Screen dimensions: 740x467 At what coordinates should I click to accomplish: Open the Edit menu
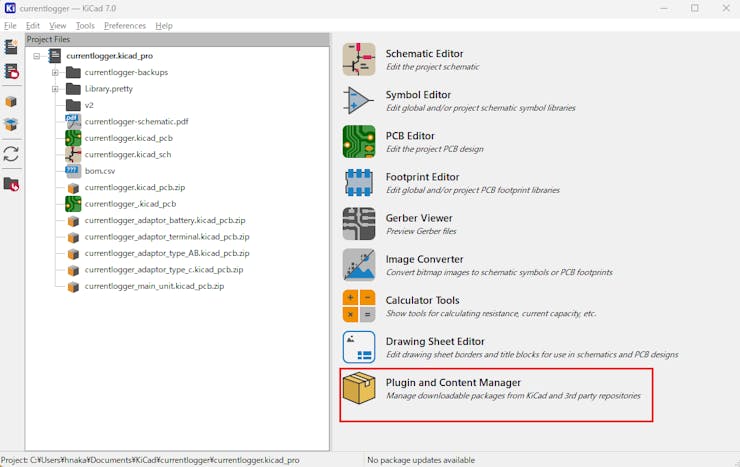(33, 25)
